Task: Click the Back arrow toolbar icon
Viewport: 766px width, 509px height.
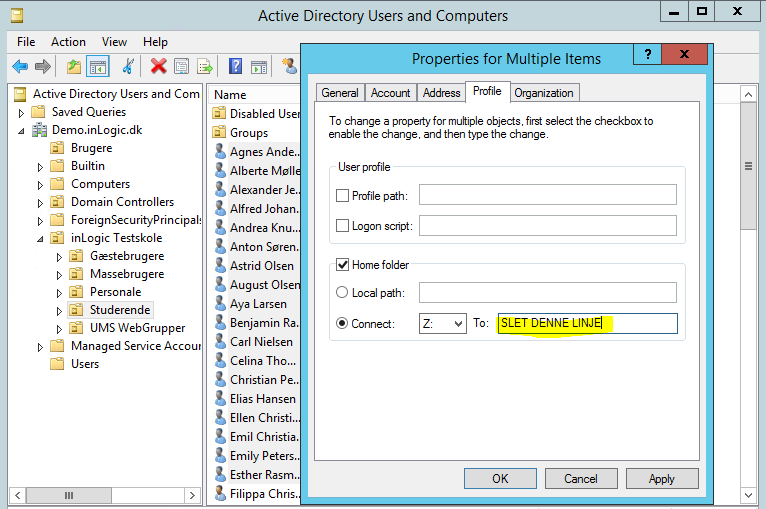Action: tap(20, 67)
